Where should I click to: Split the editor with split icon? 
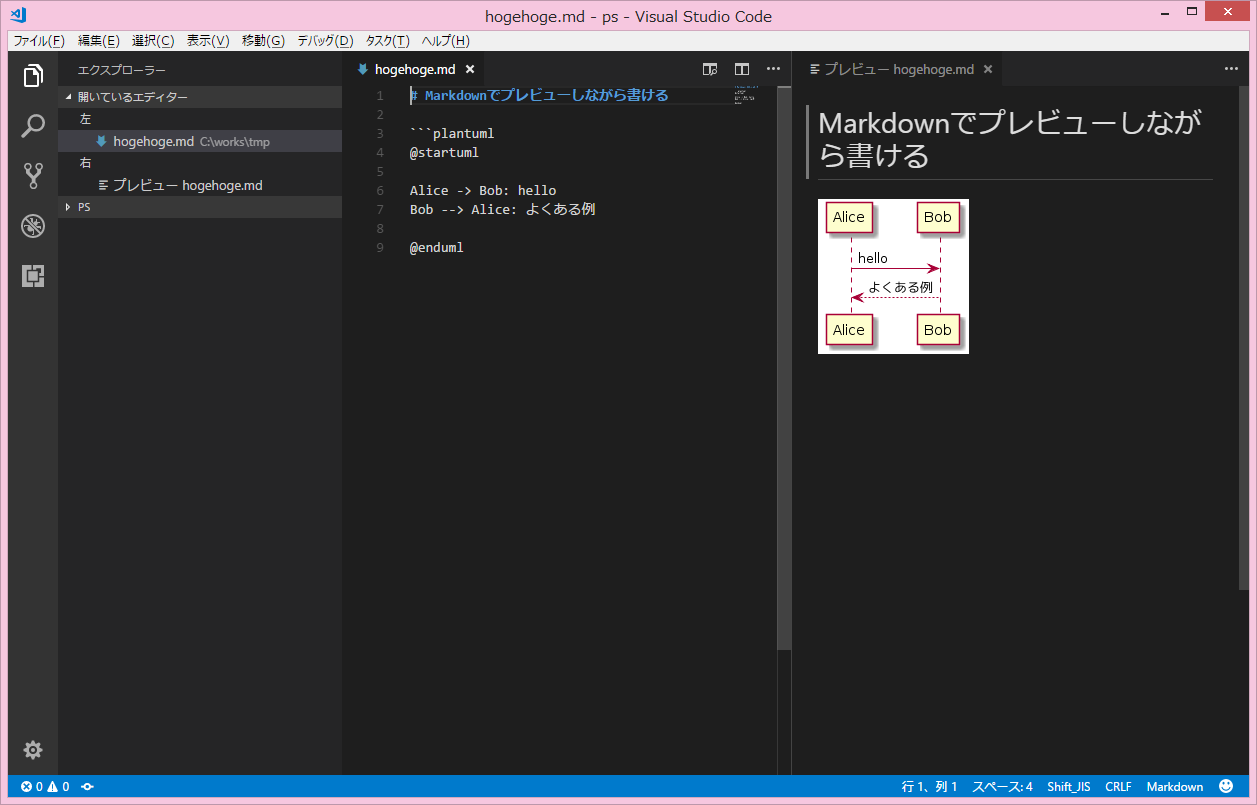pyautogui.click(x=742, y=69)
